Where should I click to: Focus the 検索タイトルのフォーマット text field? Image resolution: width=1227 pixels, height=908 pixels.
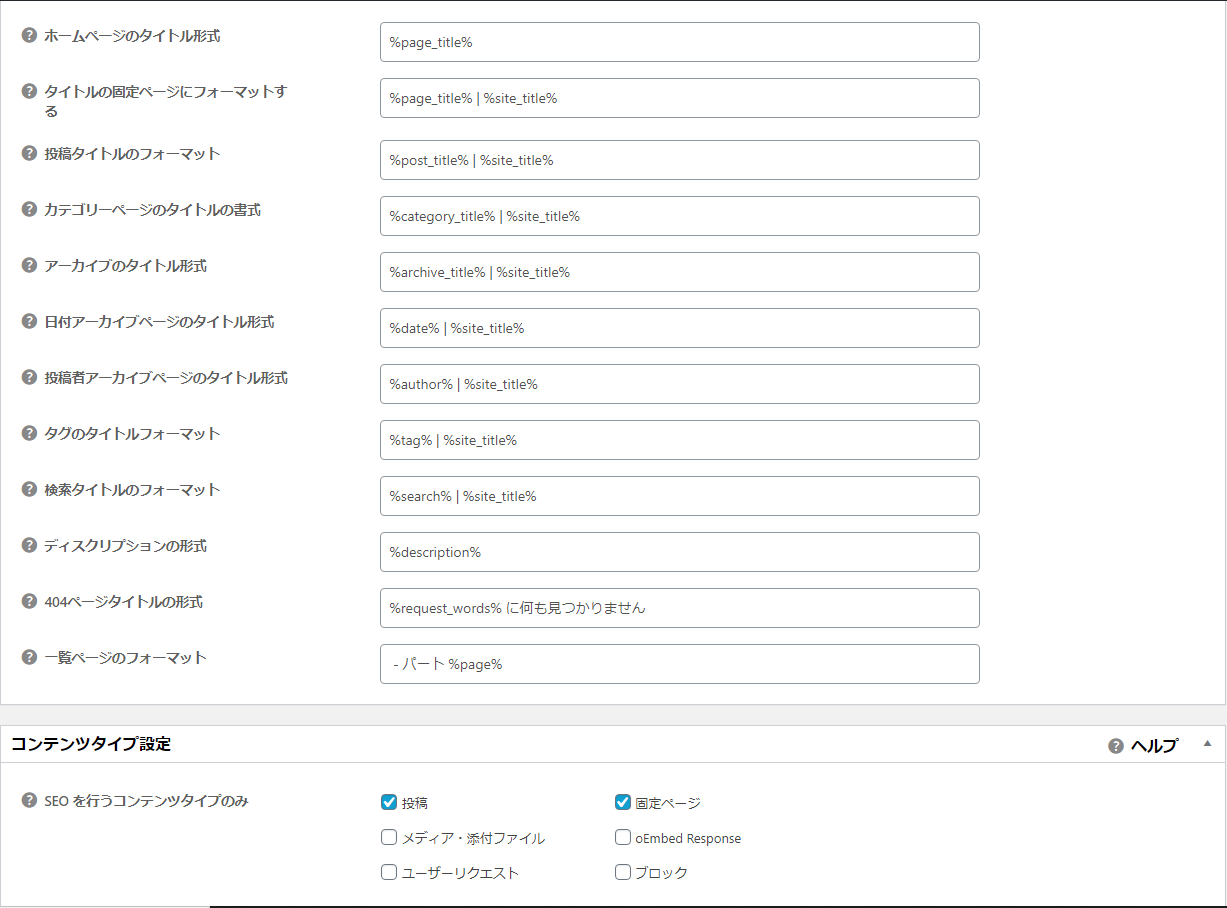679,496
